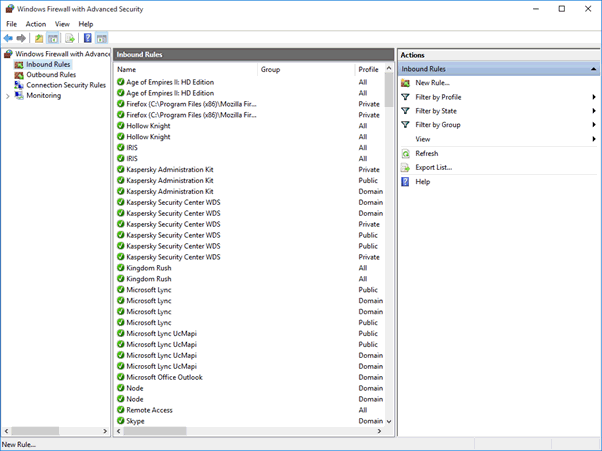The width and height of the screenshot is (602, 451).
Task: Open the Filter by Group submenu arrow
Action: click(x=594, y=125)
